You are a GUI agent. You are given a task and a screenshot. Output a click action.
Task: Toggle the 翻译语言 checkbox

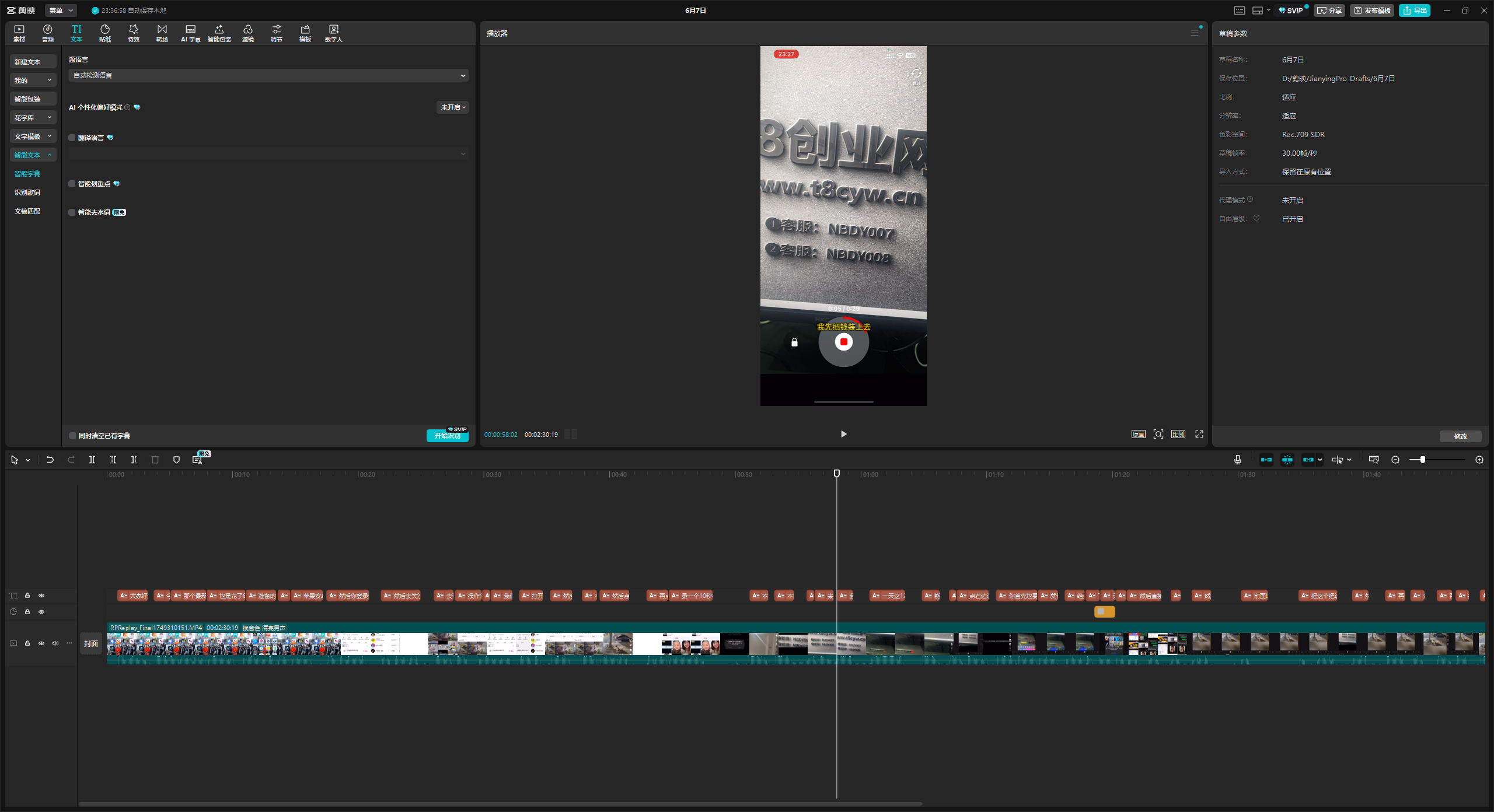pyautogui.click(x=72, y=138)
